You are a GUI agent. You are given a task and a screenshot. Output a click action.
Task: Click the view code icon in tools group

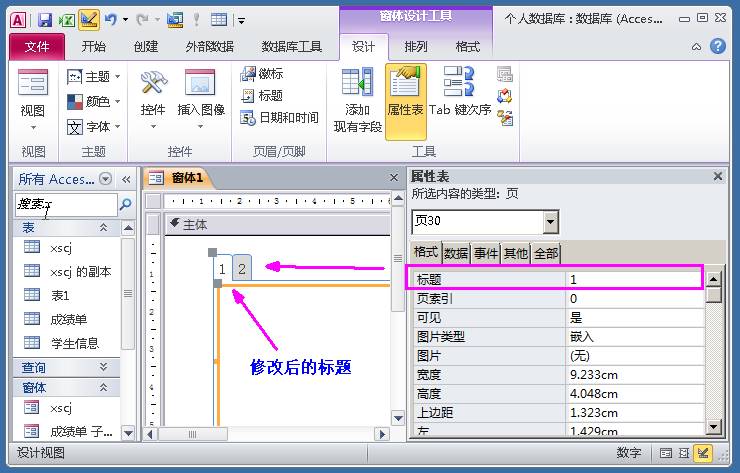click(505, 96)
